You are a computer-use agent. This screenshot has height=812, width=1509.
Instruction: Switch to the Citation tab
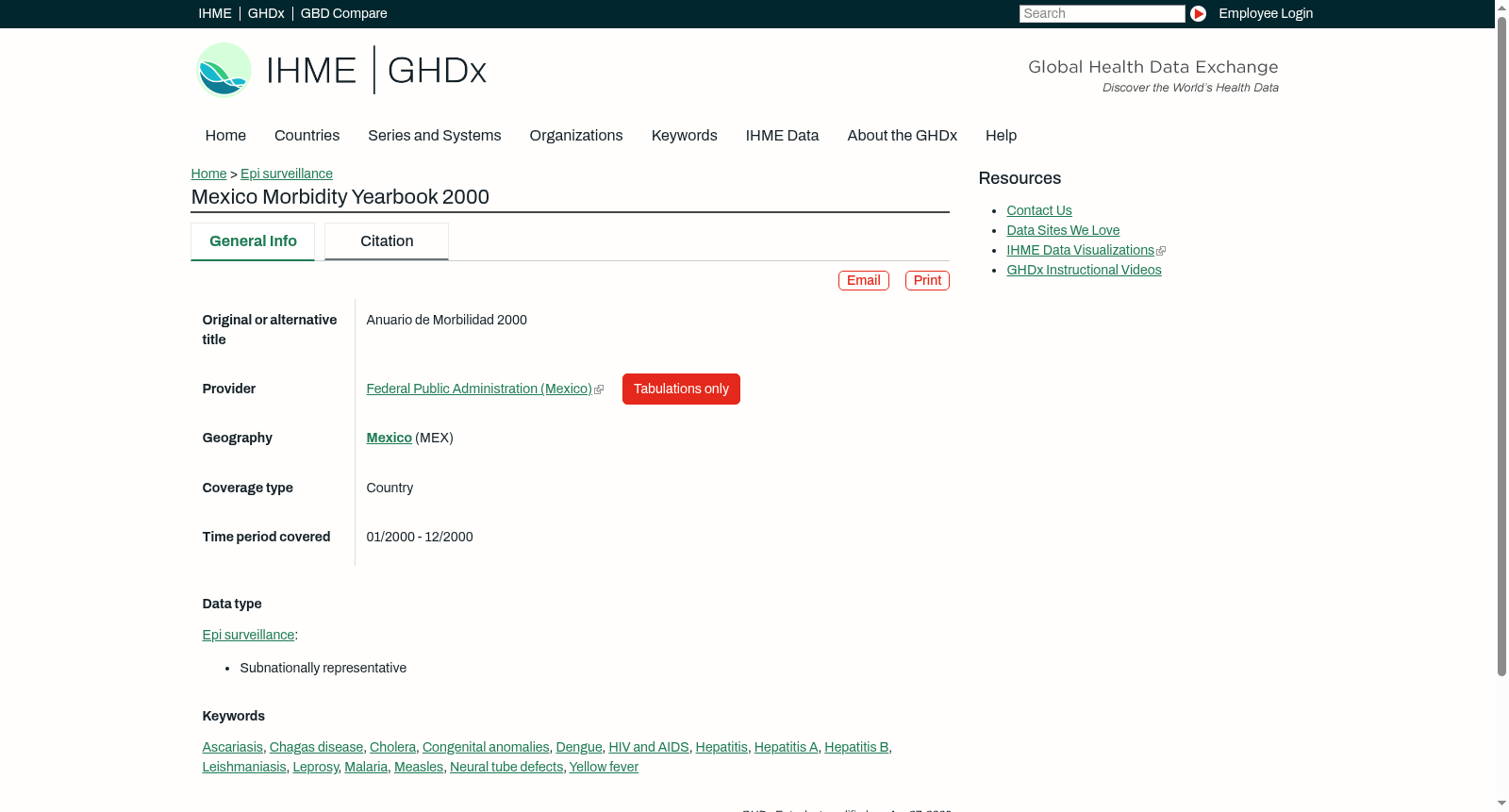(387, 241)
